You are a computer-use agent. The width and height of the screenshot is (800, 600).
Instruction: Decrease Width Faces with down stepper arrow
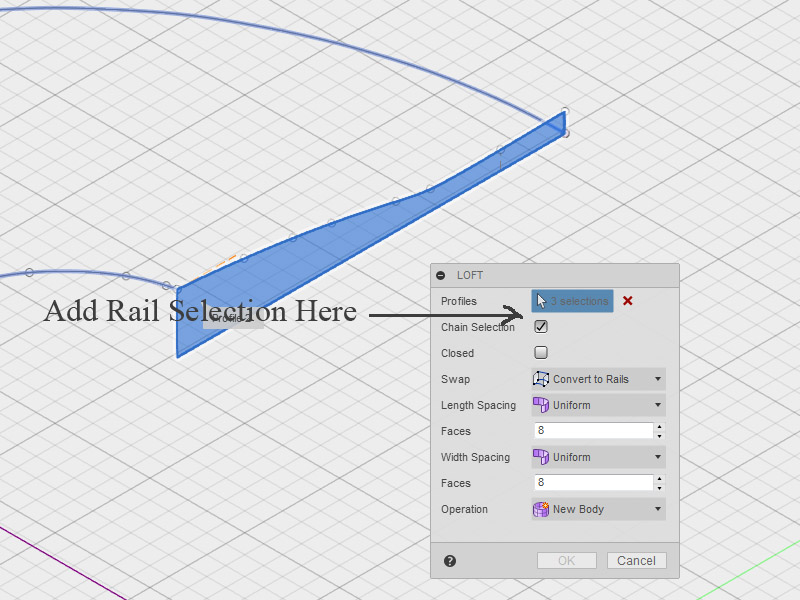(660, 488)
